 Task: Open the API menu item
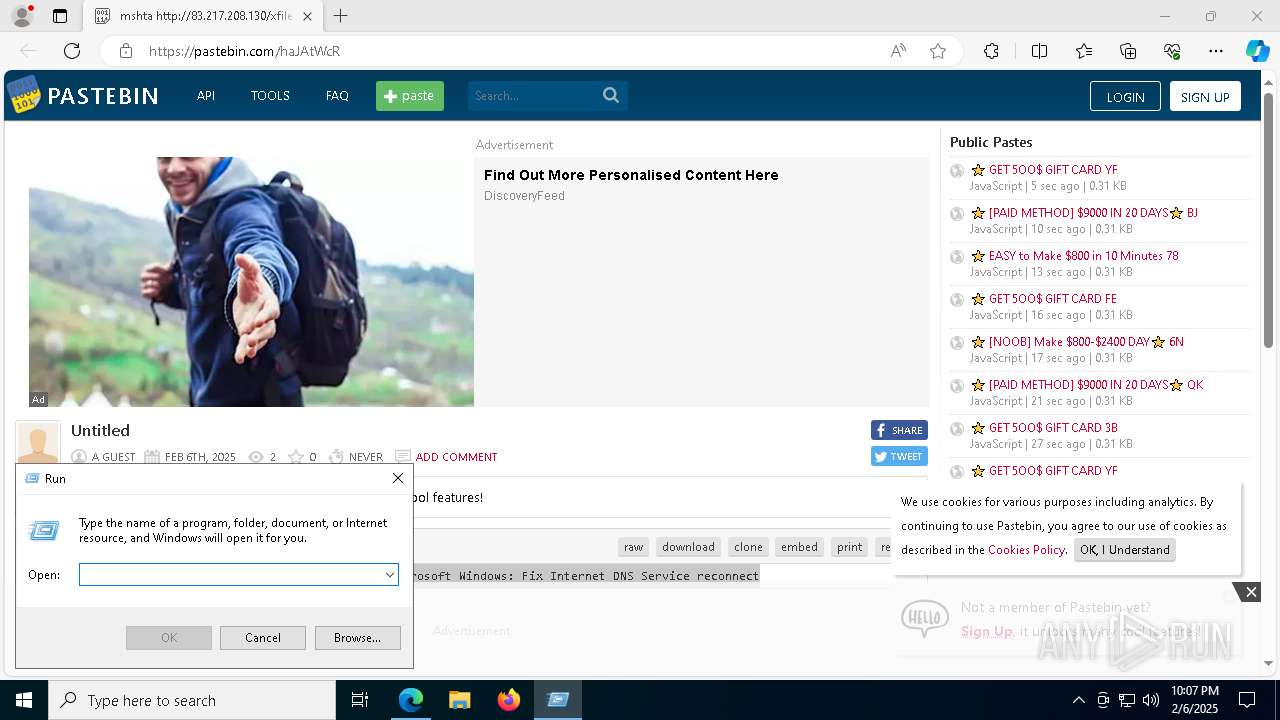click(206, 96)
